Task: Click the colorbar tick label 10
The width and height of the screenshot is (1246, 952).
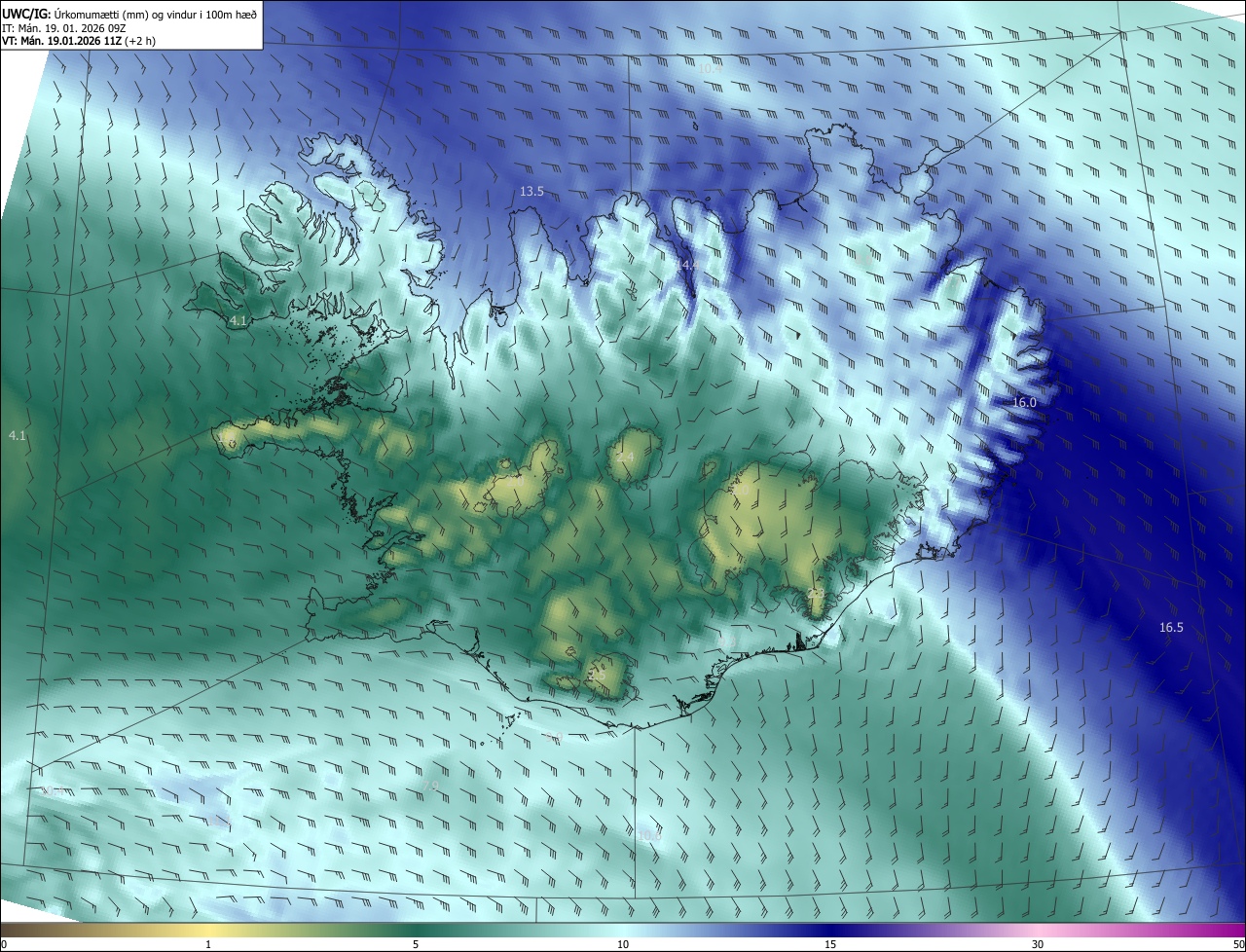Action: click(x=623, y=944)
